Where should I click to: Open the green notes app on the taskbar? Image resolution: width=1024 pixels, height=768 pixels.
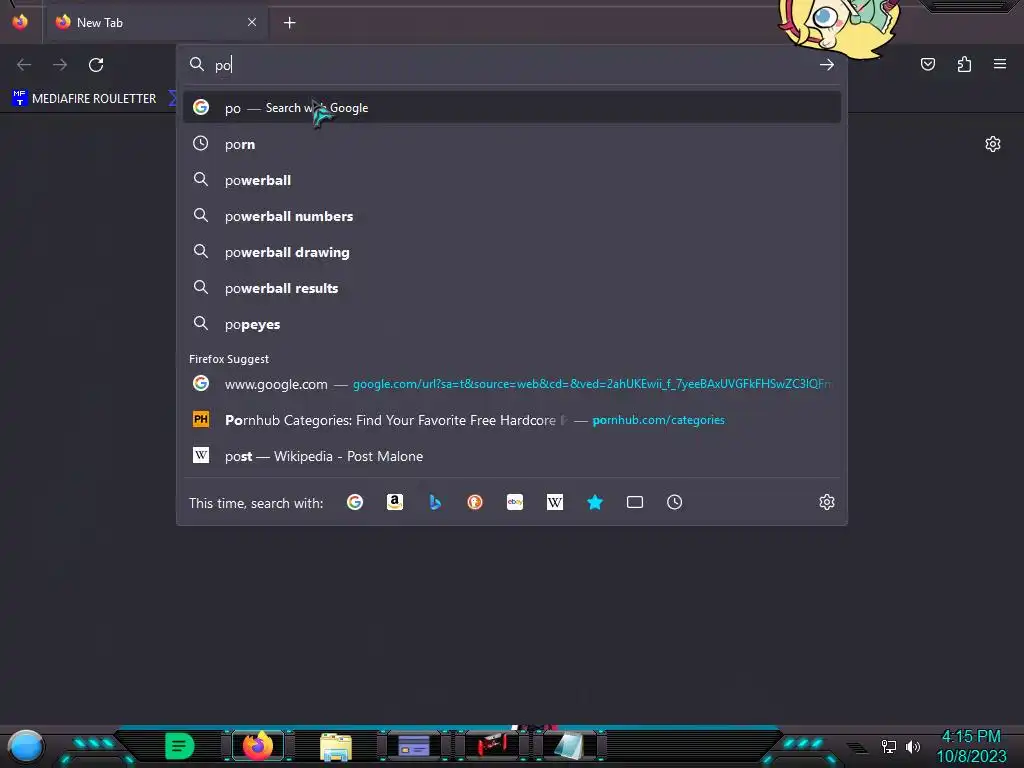click(x=180, y=746)
